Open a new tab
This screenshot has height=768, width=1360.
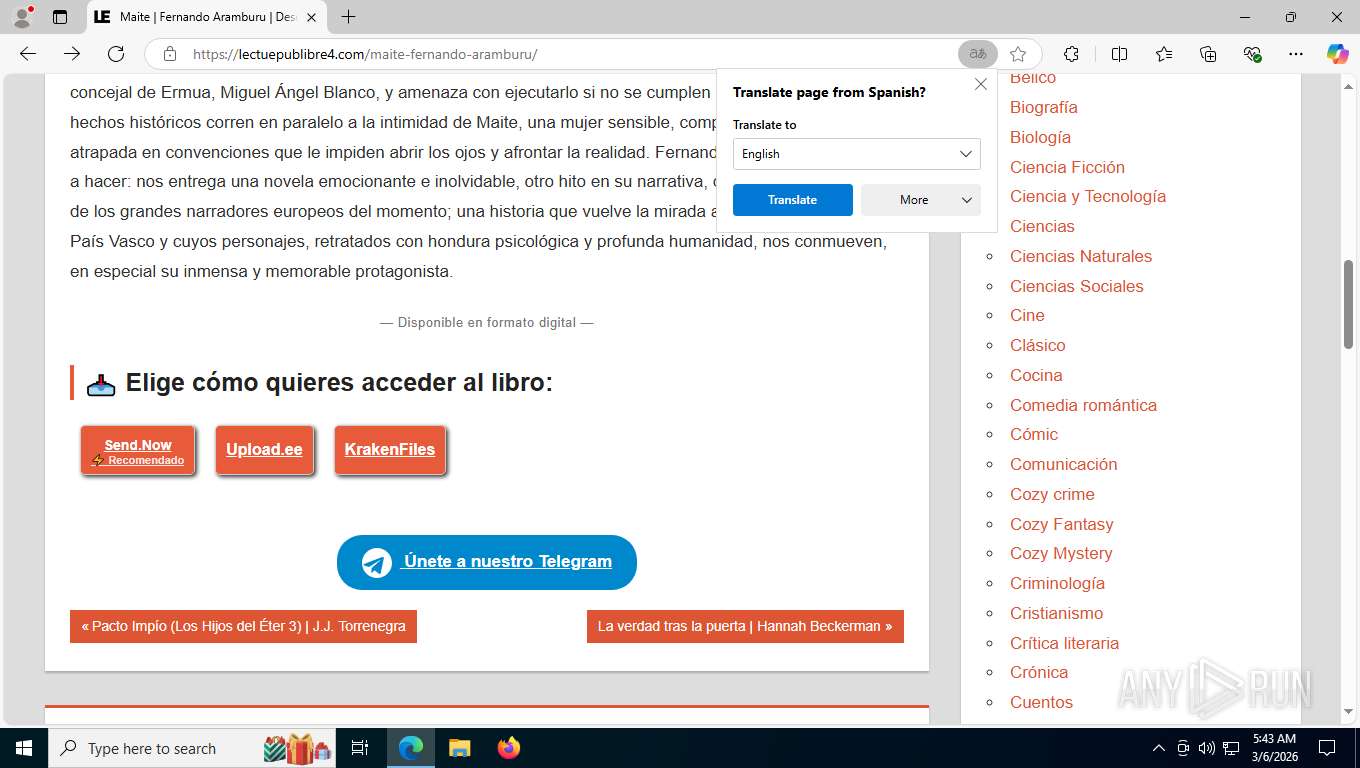coord(348,17)
